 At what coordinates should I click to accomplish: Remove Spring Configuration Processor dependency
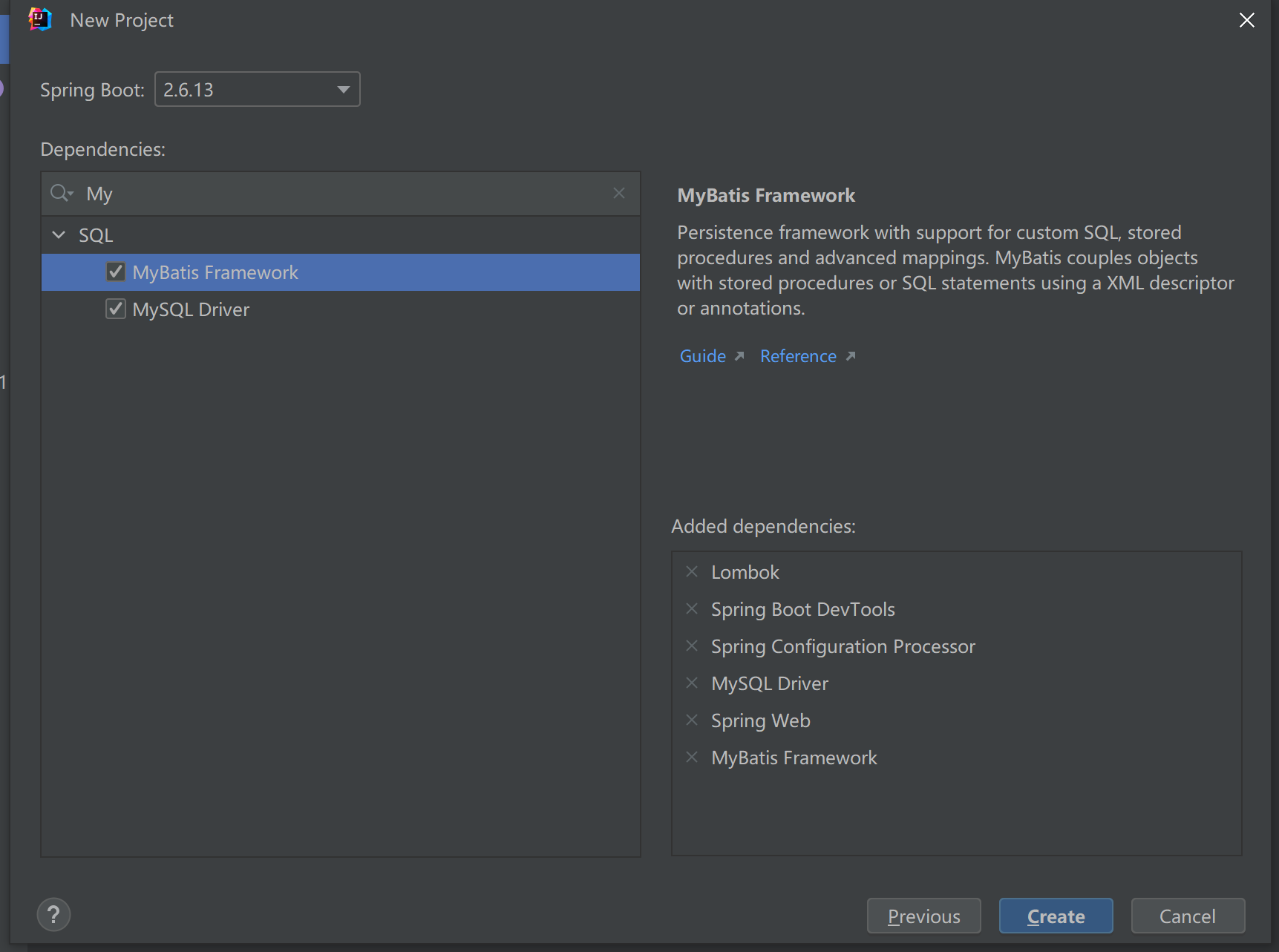pyautogui.click(x=692, y=646)
